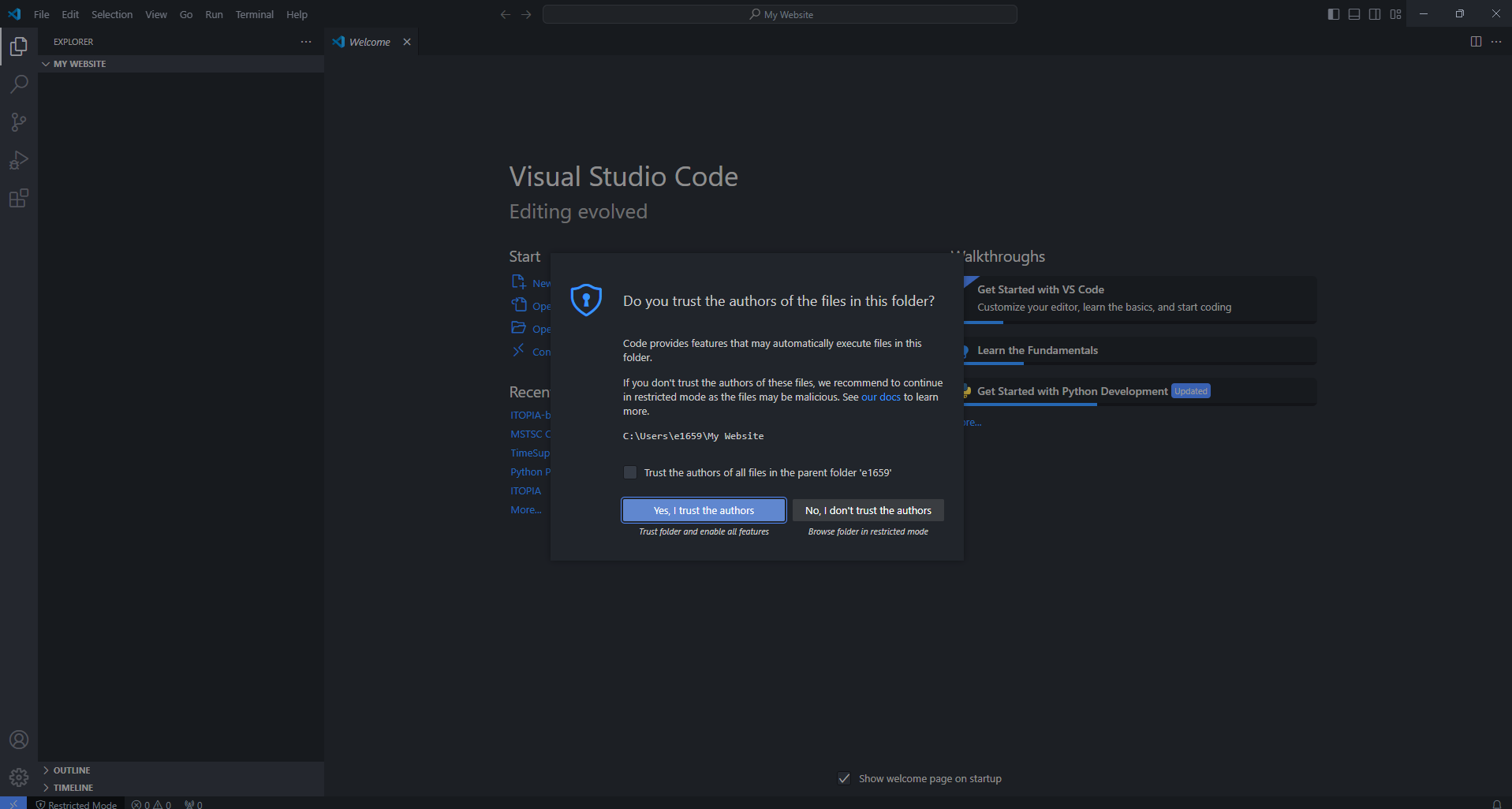Toggle secondary side bar layout icon
The width and height of the screenshot is (1512, 809).
tap(1375, 14)
